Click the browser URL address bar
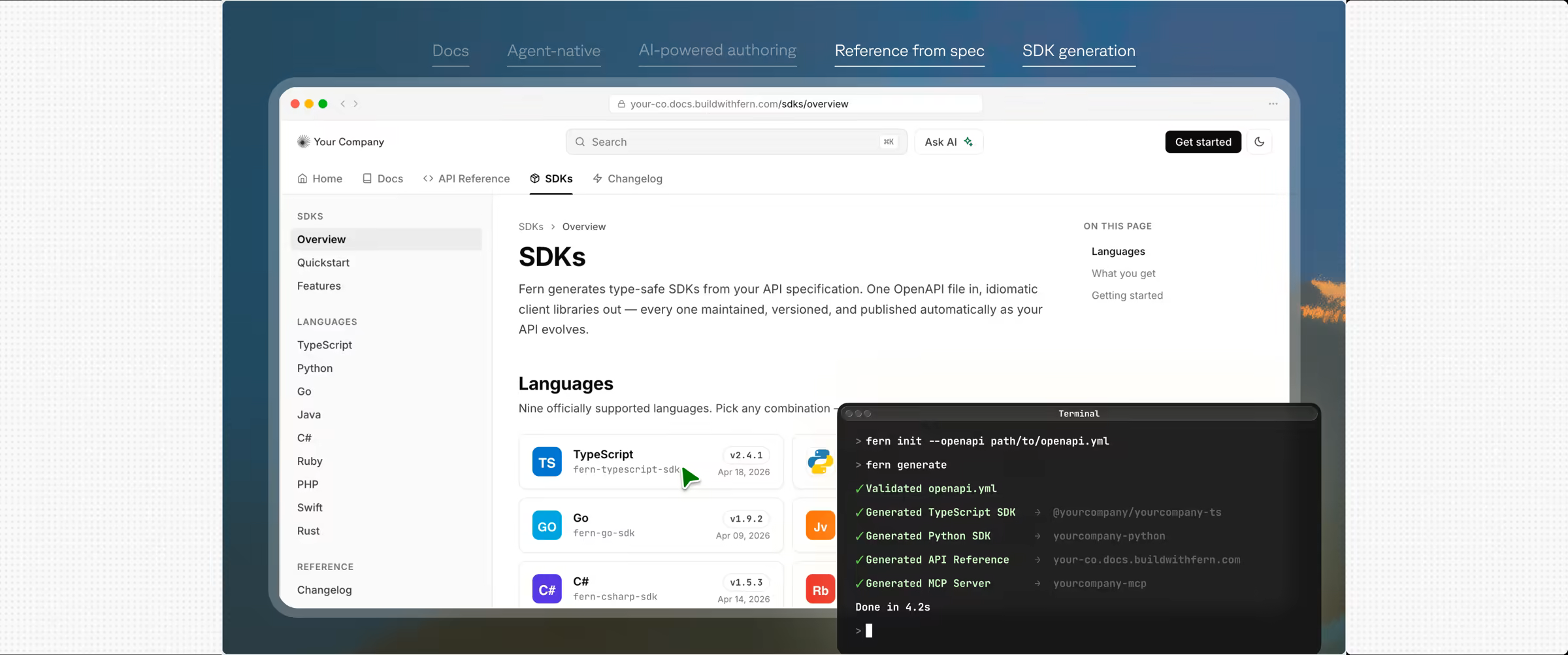 [796, 104]
